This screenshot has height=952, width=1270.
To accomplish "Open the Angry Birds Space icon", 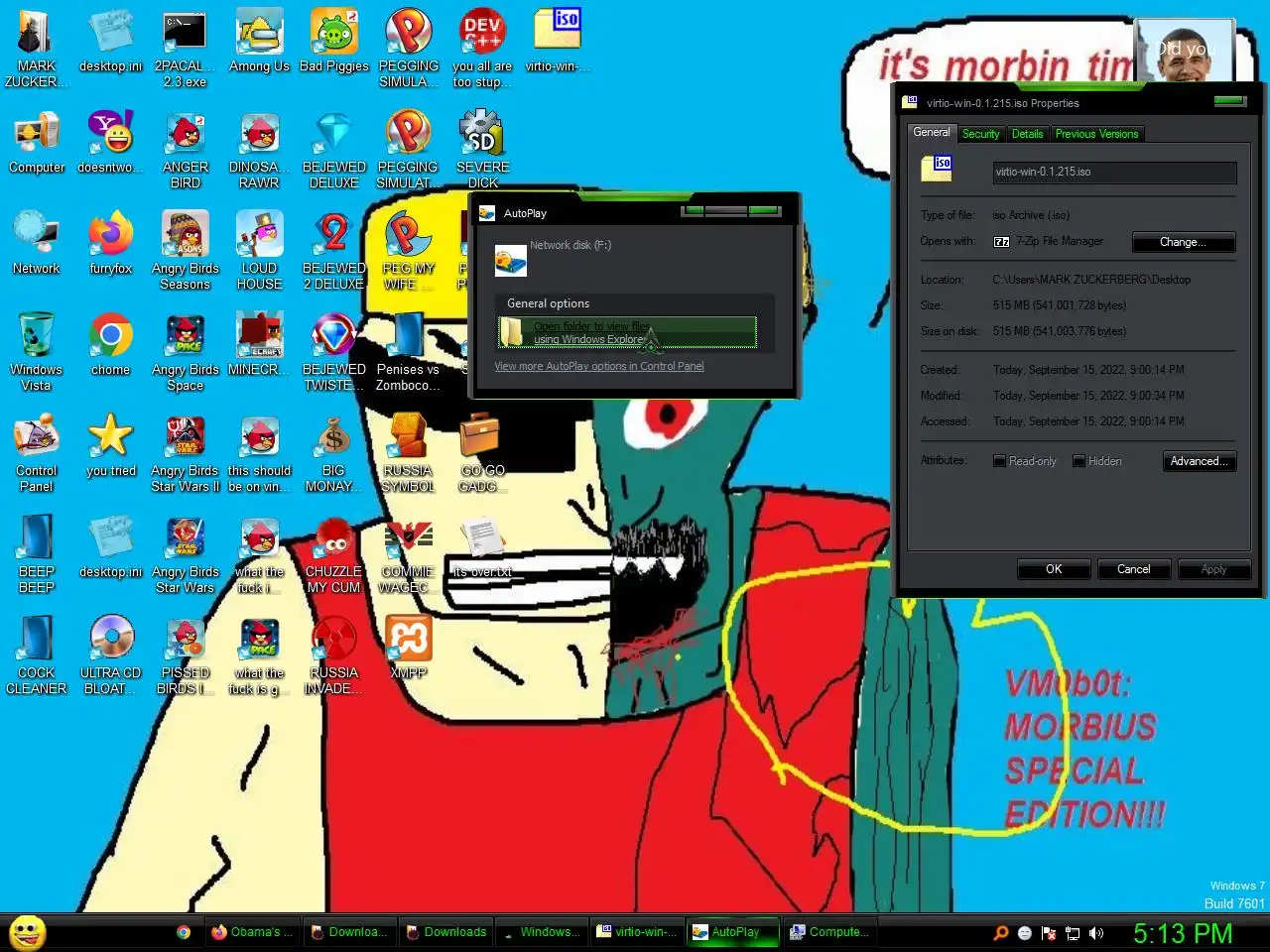I will pos(186,352).
